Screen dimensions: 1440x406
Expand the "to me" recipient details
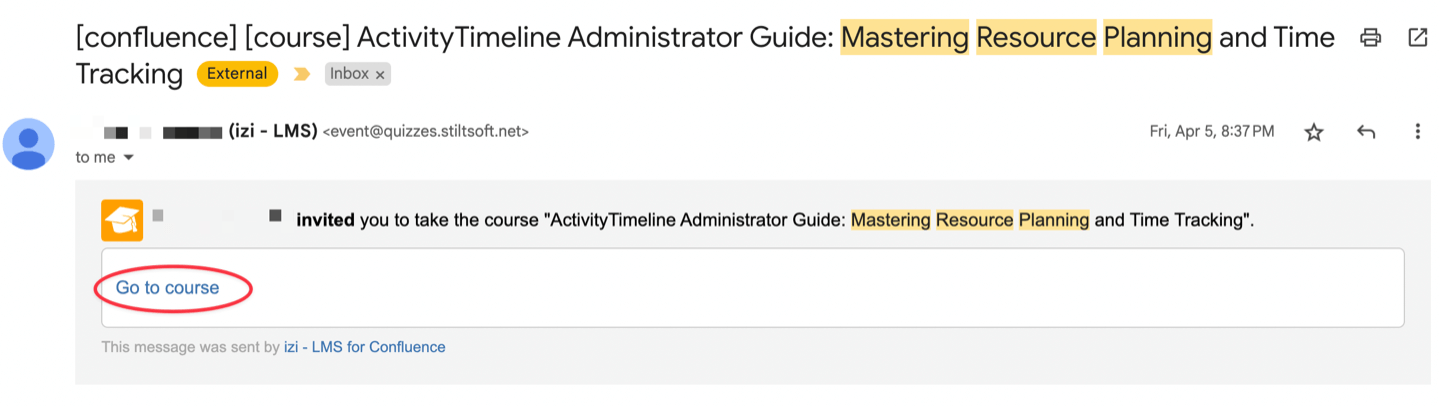(128, 158)
